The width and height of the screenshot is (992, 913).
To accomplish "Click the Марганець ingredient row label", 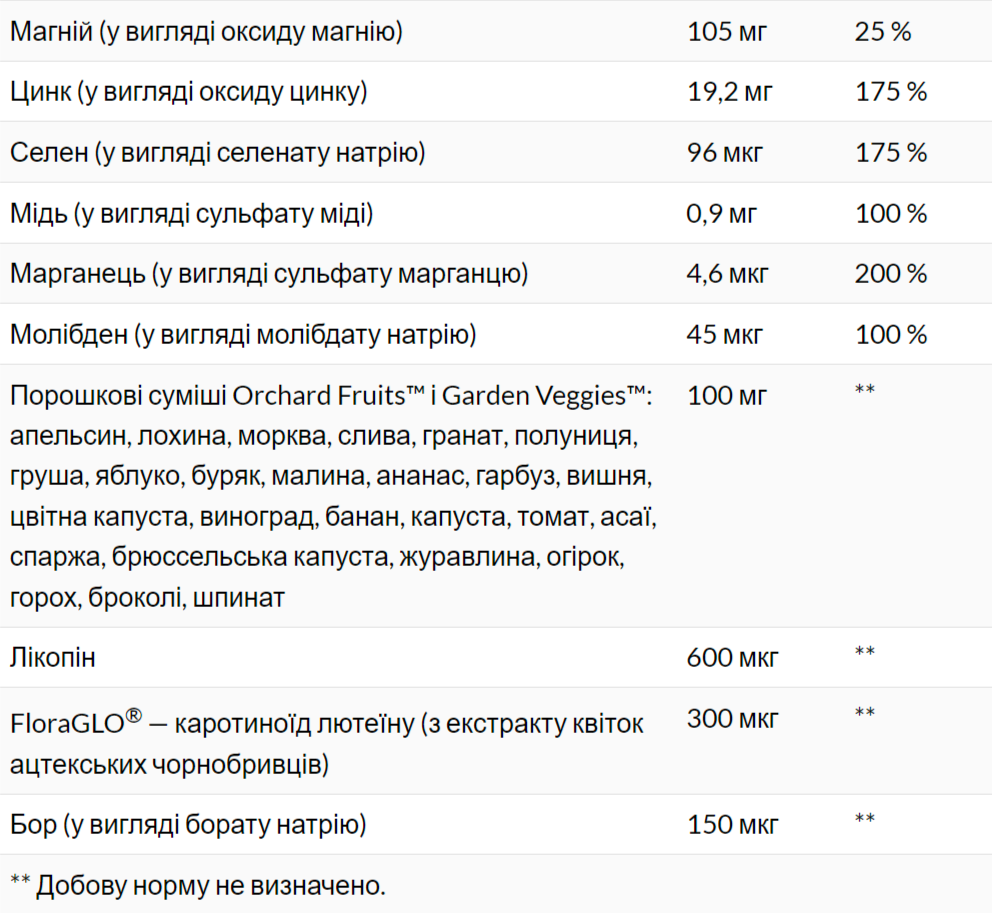I will (x=269, y=274).
